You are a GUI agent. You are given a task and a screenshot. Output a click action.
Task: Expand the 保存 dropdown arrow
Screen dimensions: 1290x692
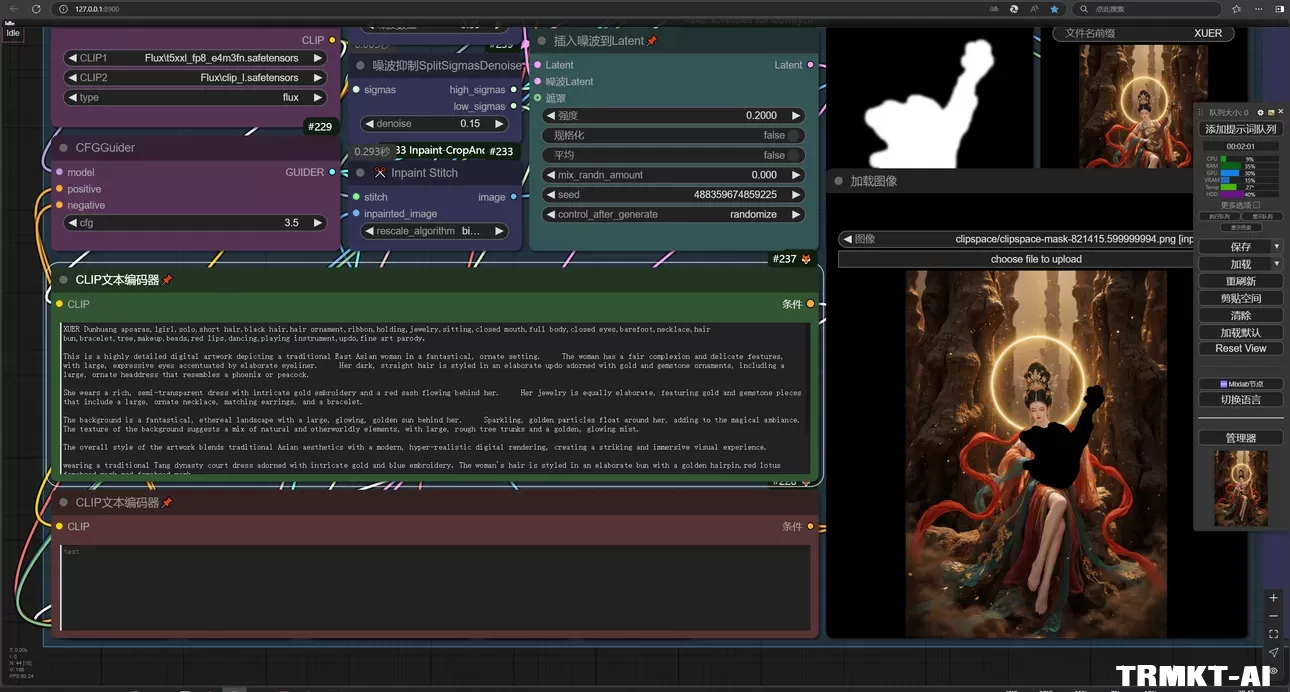pyautogui.click(x=1276, y=247)
